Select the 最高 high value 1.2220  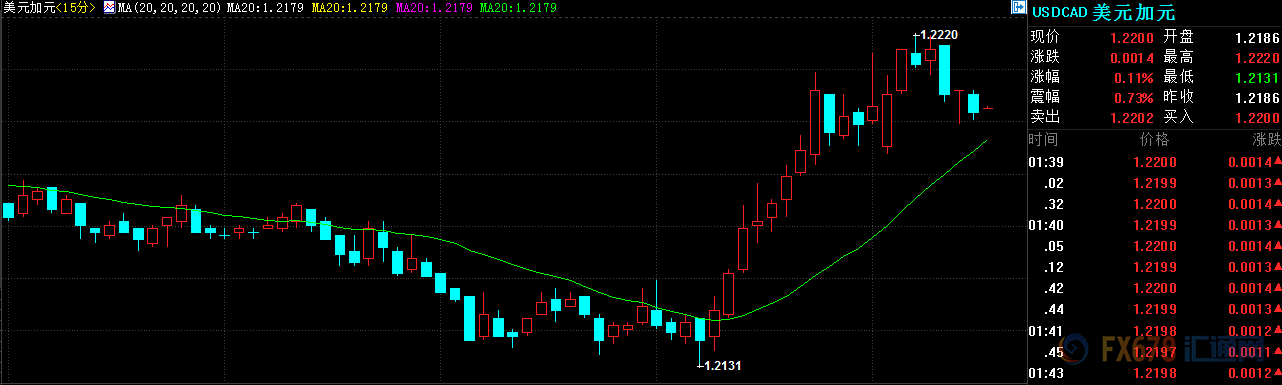pyautogui.click(x=1257, y=58)
